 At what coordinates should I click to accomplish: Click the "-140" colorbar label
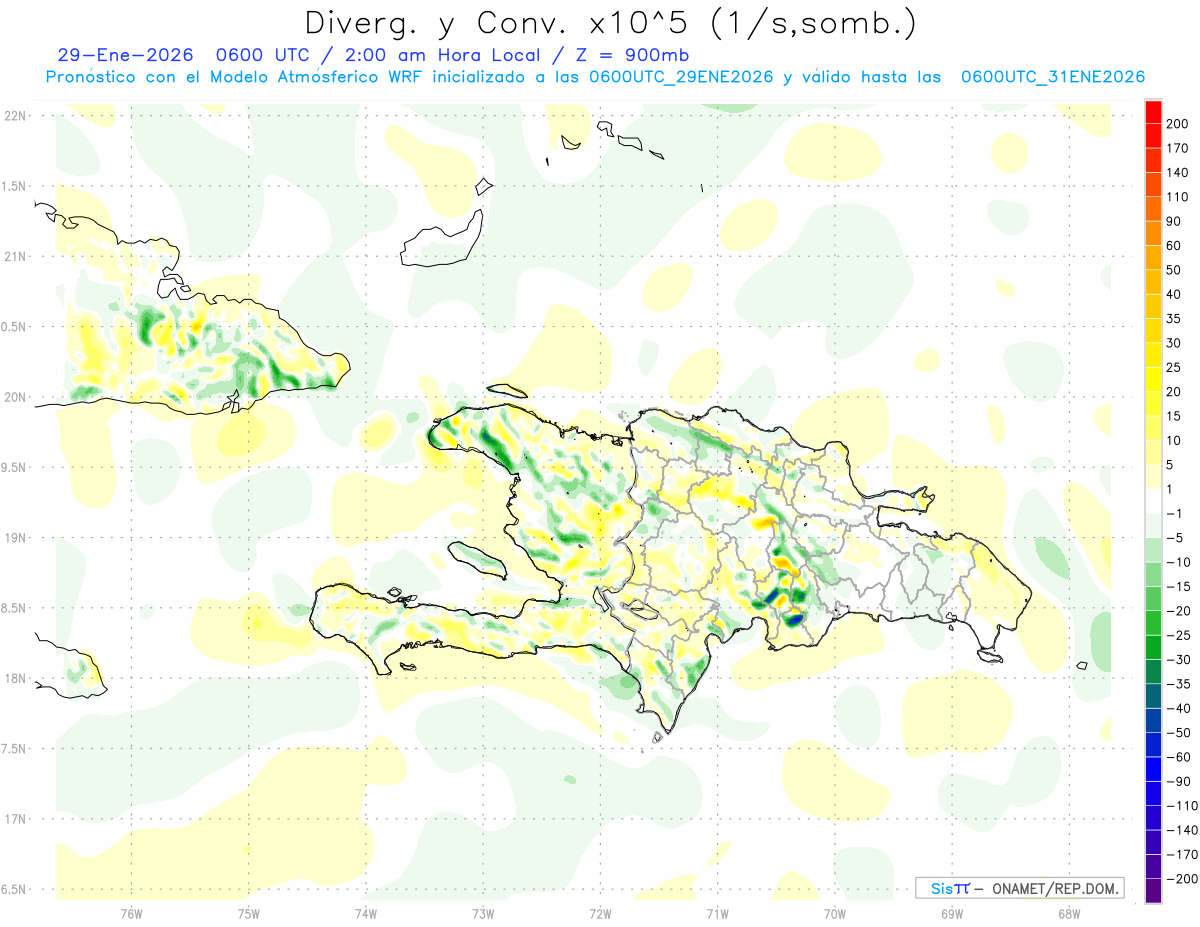(1181, 830)
